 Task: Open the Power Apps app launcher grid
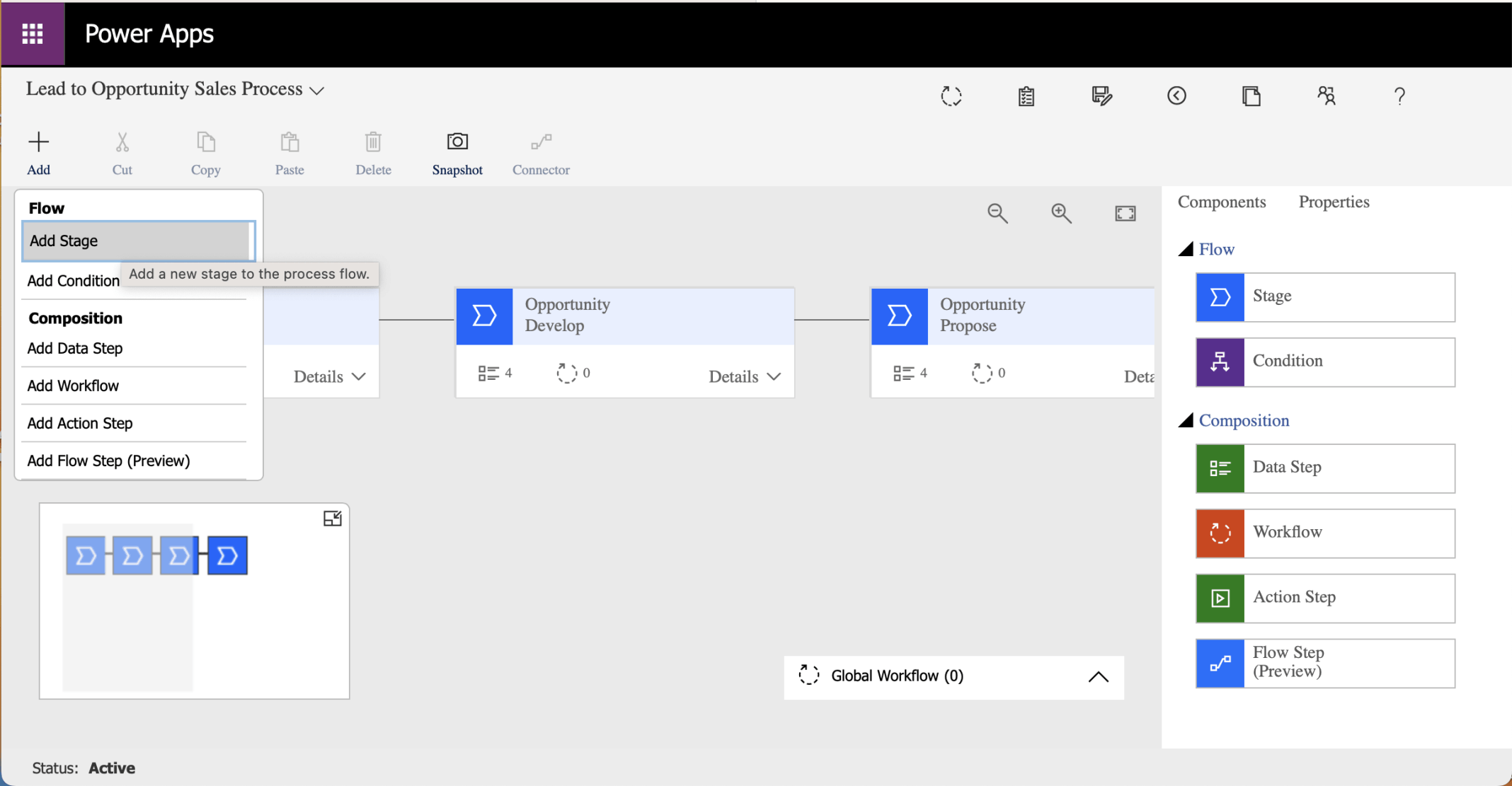(33, 33)
